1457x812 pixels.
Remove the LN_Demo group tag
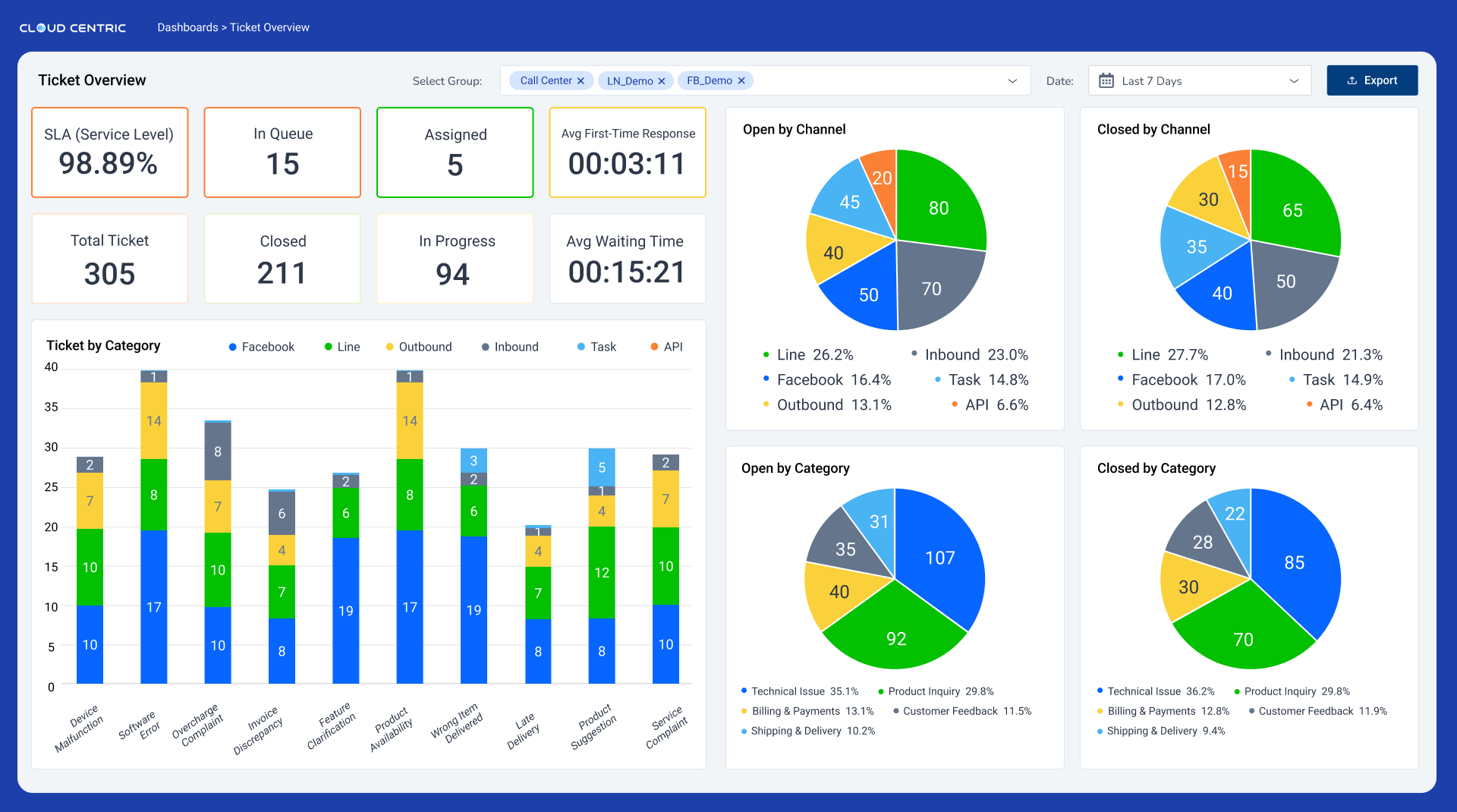(662, 81)
